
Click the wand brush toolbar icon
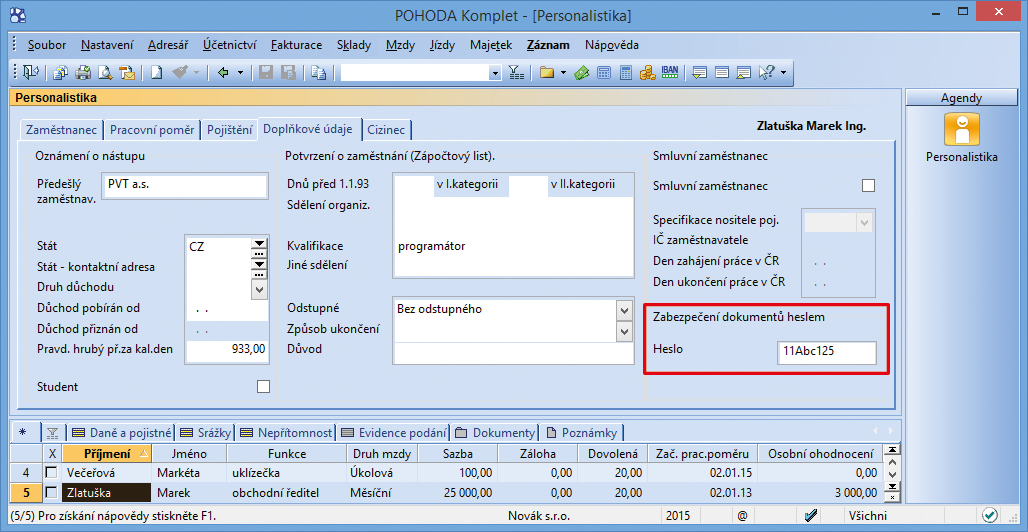[180, 73]
